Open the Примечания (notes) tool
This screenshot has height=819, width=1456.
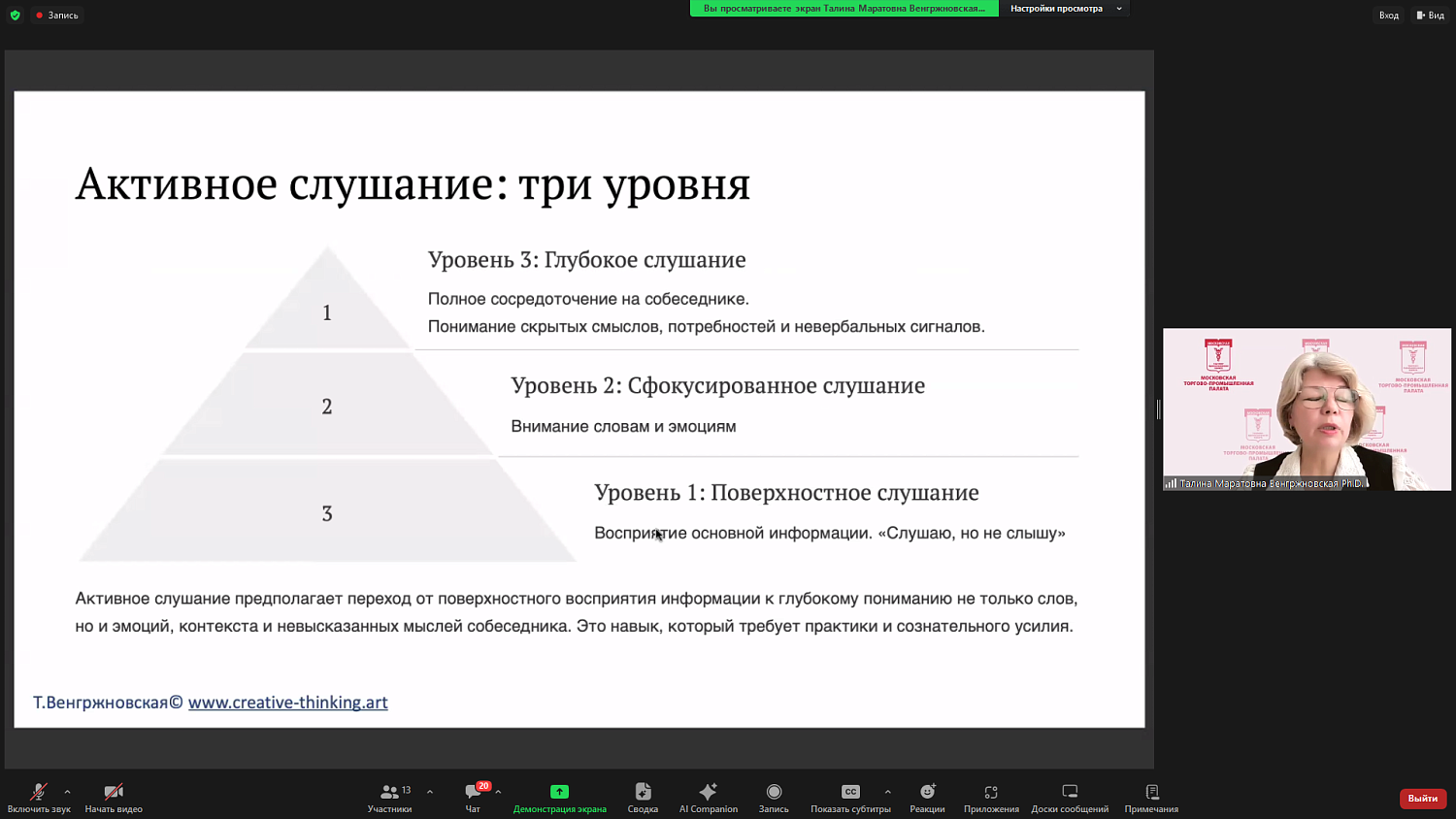tap(1151, 796)
